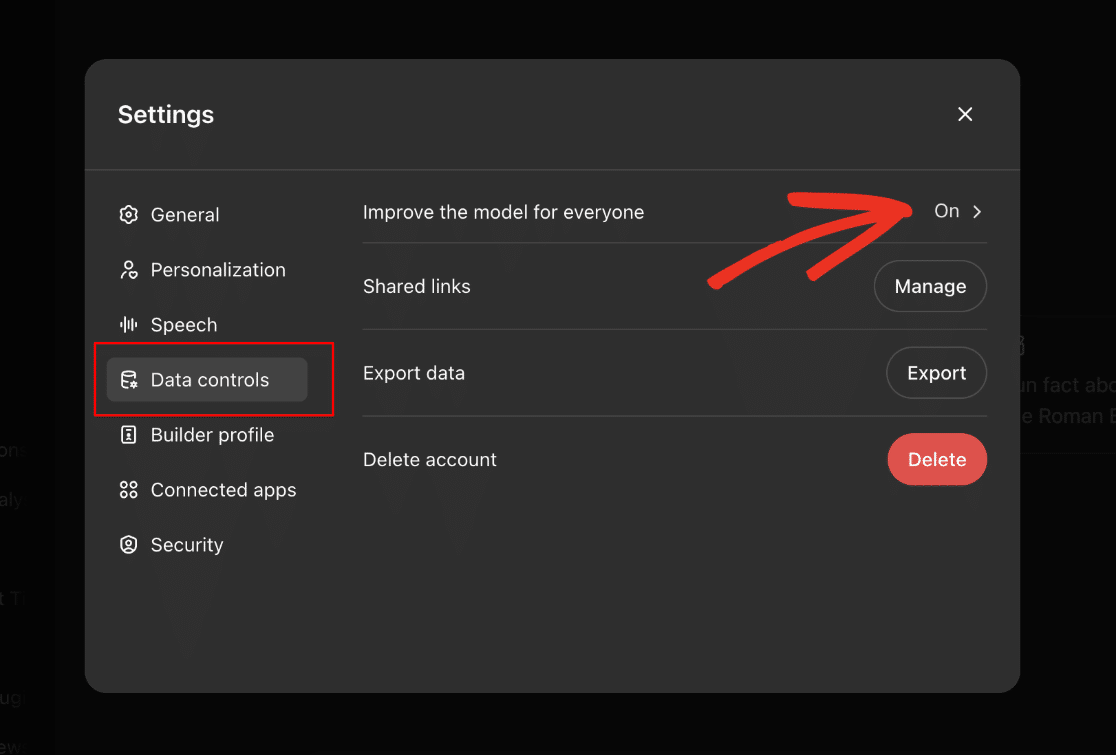Click the Speech waveform icon
1116x755 pixels.
click(128, 324)
